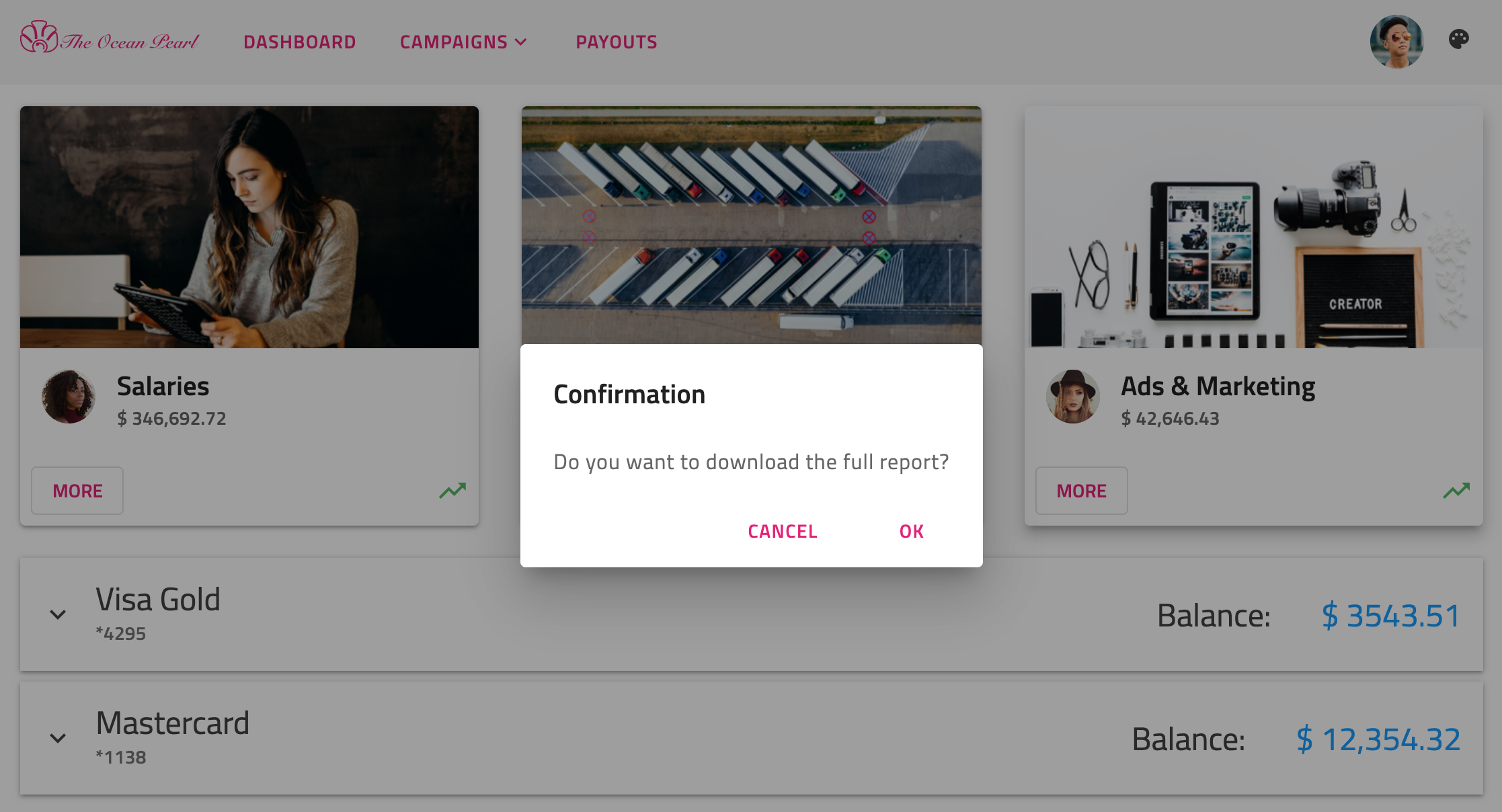
Task: Open the Campaigns dropdown menu
Action: (x=463, y=42)
